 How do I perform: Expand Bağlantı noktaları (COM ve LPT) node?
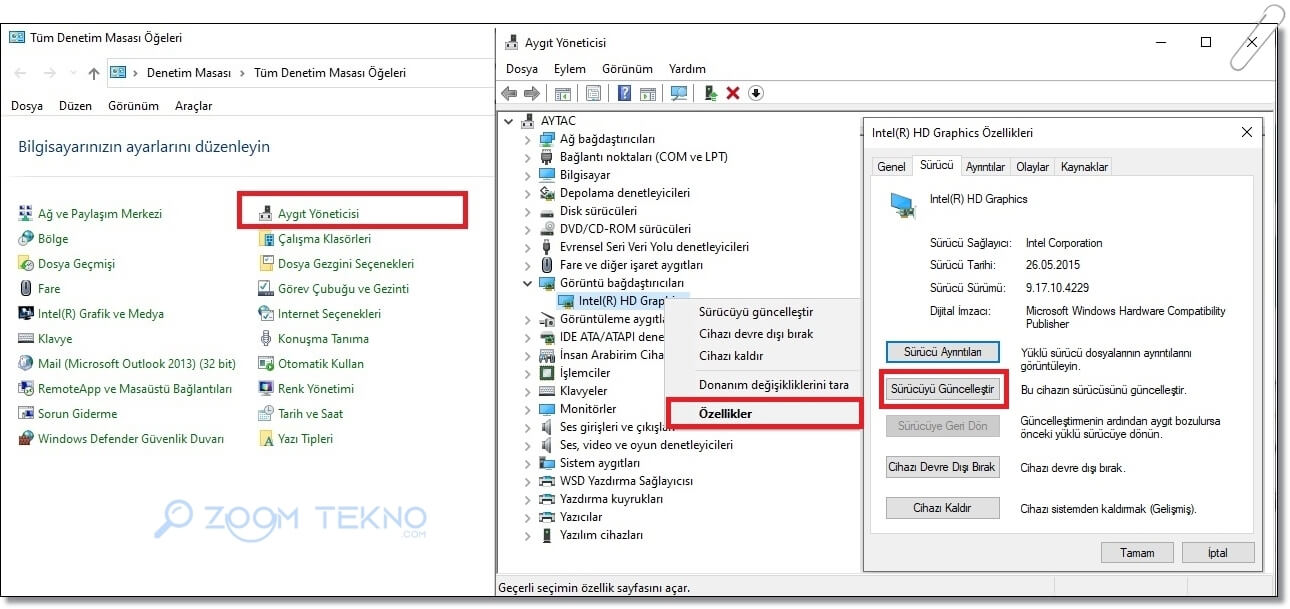[x=528, y=157]
